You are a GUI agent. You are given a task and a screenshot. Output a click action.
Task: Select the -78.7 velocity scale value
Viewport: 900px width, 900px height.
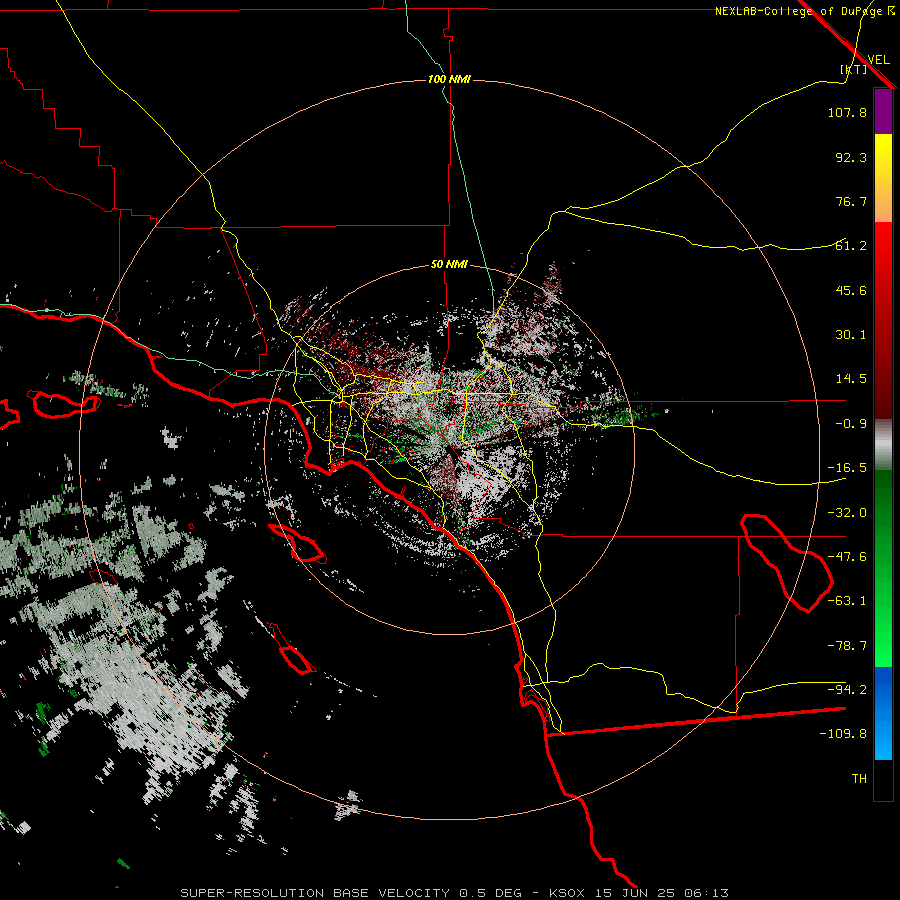tap(847, 646)
